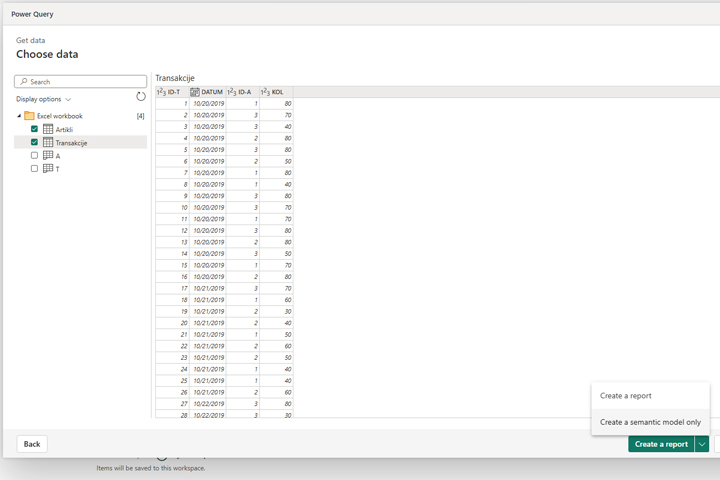Image resolution: width=720 pixels, height=480 pixels.
Task: Click the table icon next to Artikli
Action: pos(48,129)
